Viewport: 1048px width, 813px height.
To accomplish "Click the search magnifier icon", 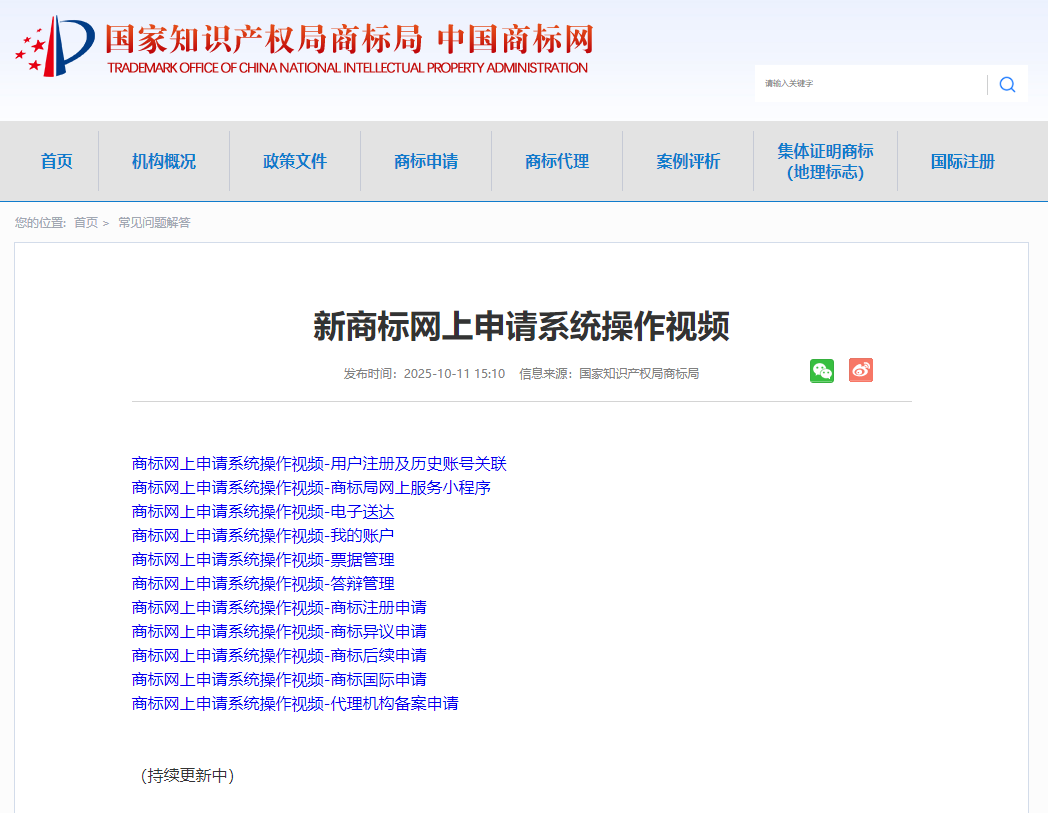I will (x=1007, y=84).
